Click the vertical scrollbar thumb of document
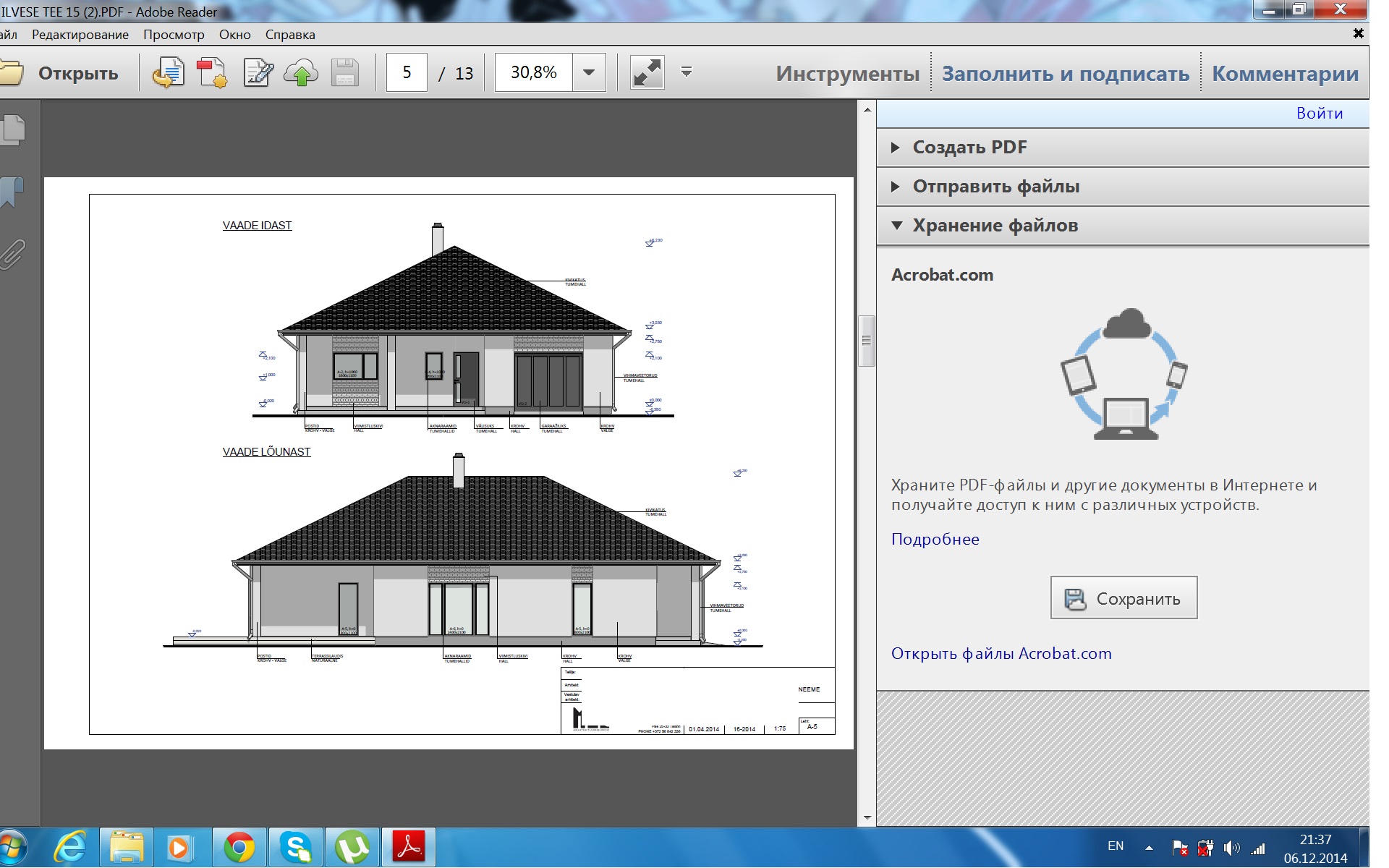The image size is (1389, 868). (867, 341)
